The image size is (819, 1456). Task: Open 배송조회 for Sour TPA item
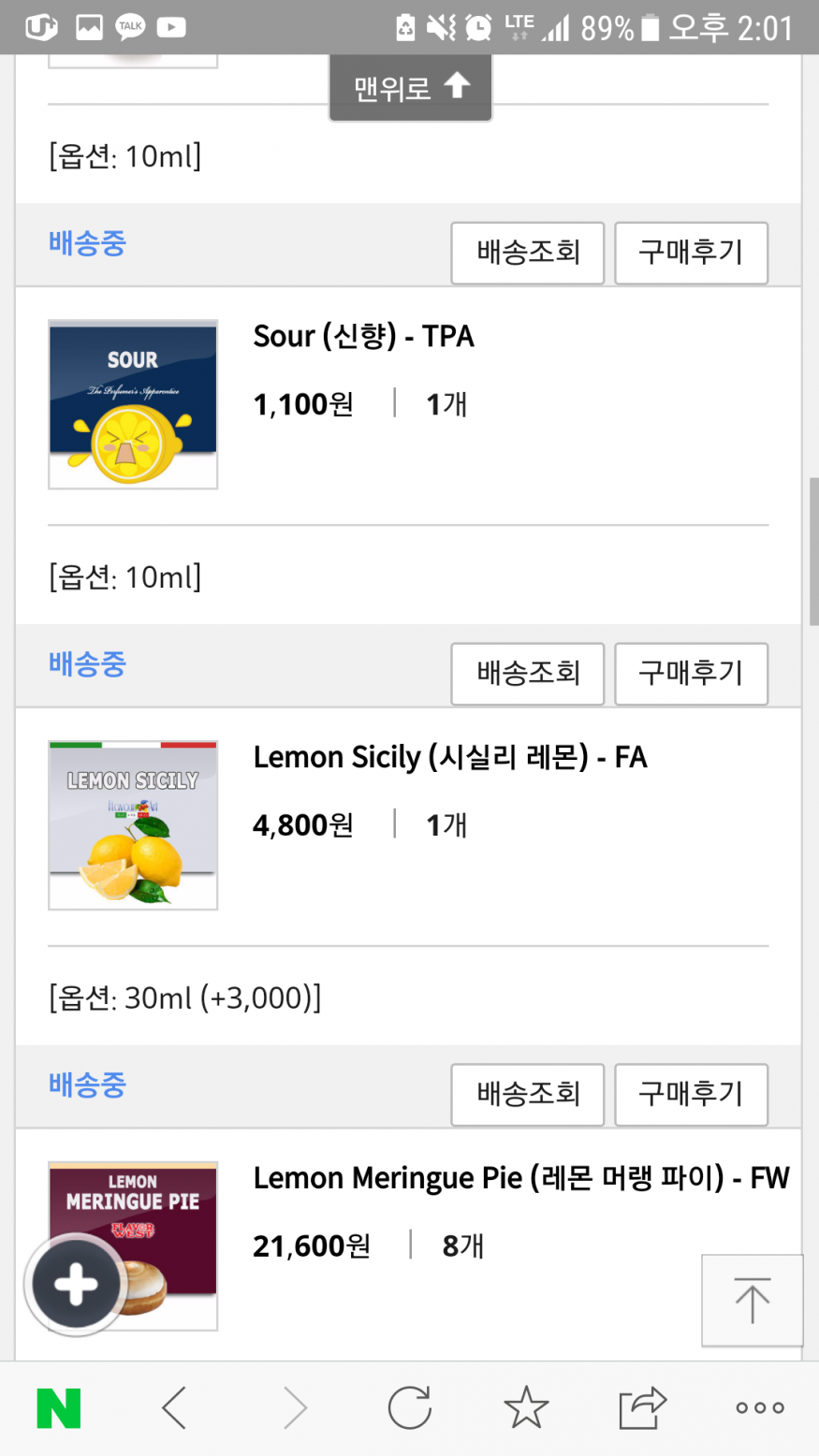(528, 253)
